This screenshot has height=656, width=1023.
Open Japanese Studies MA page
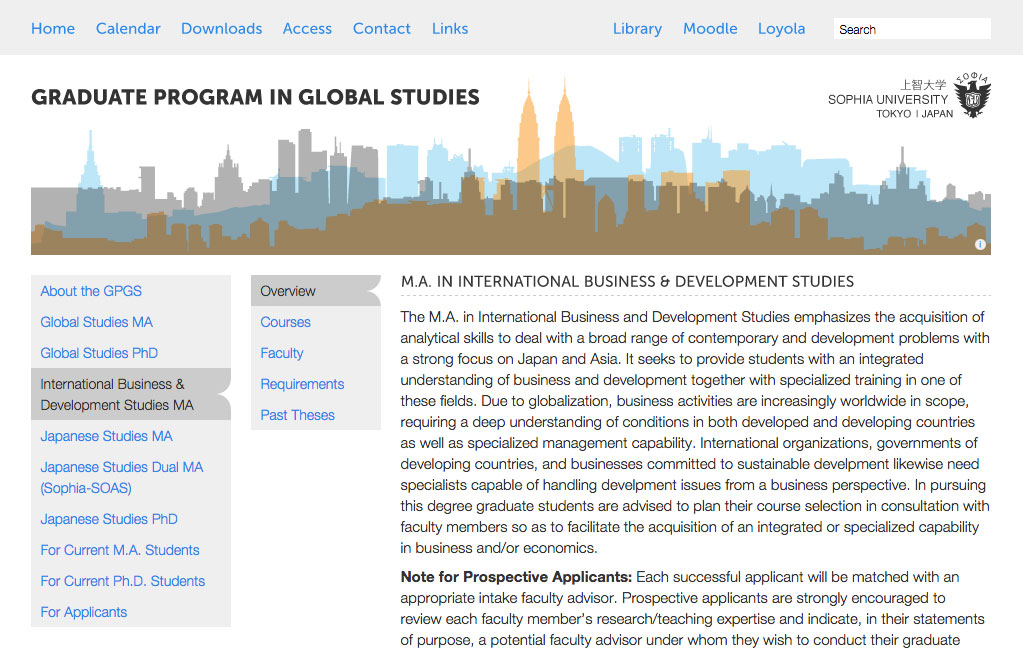click(x=106, y=436)
